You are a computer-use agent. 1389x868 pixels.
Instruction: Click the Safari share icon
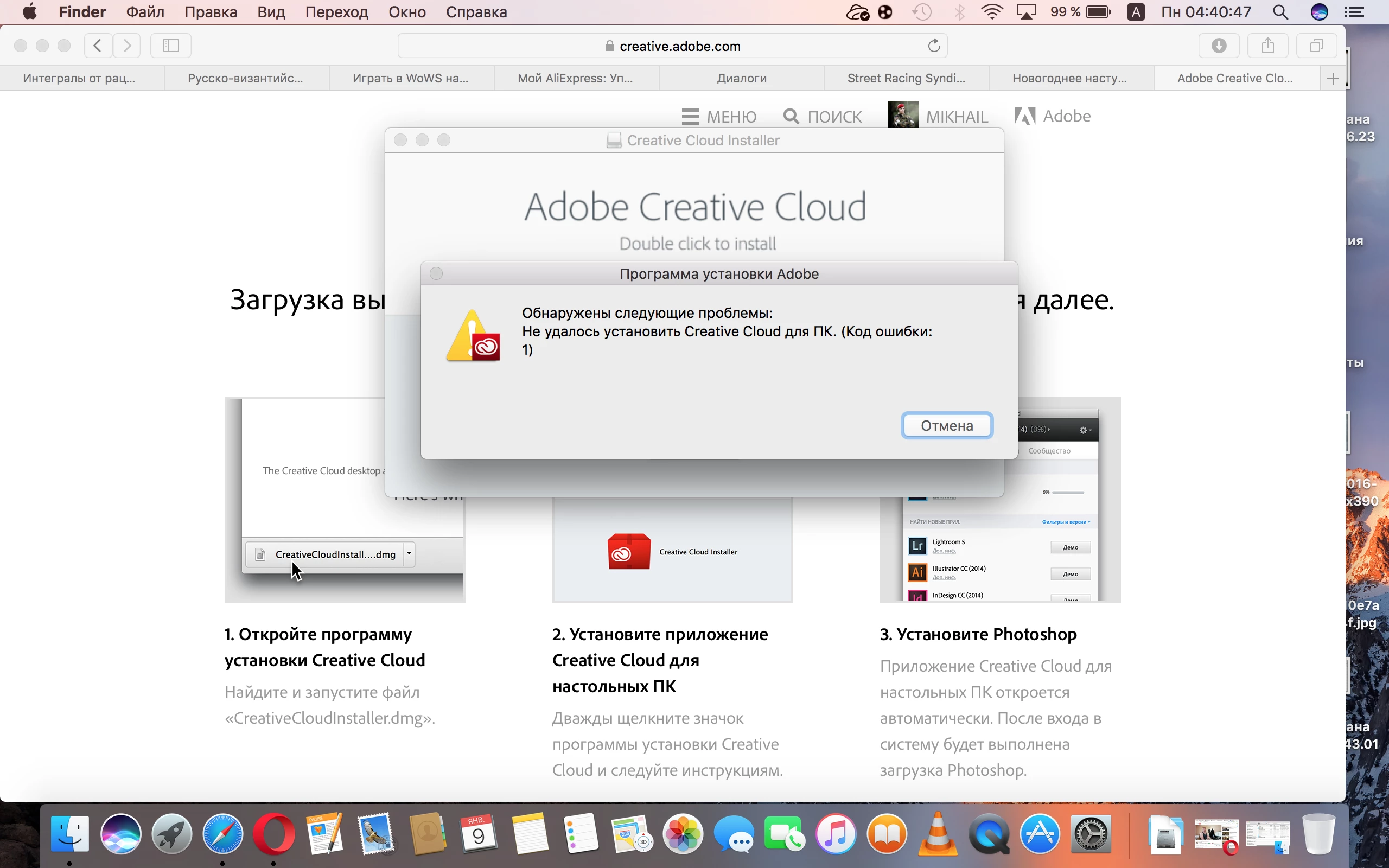click(x=1268, y=46)
